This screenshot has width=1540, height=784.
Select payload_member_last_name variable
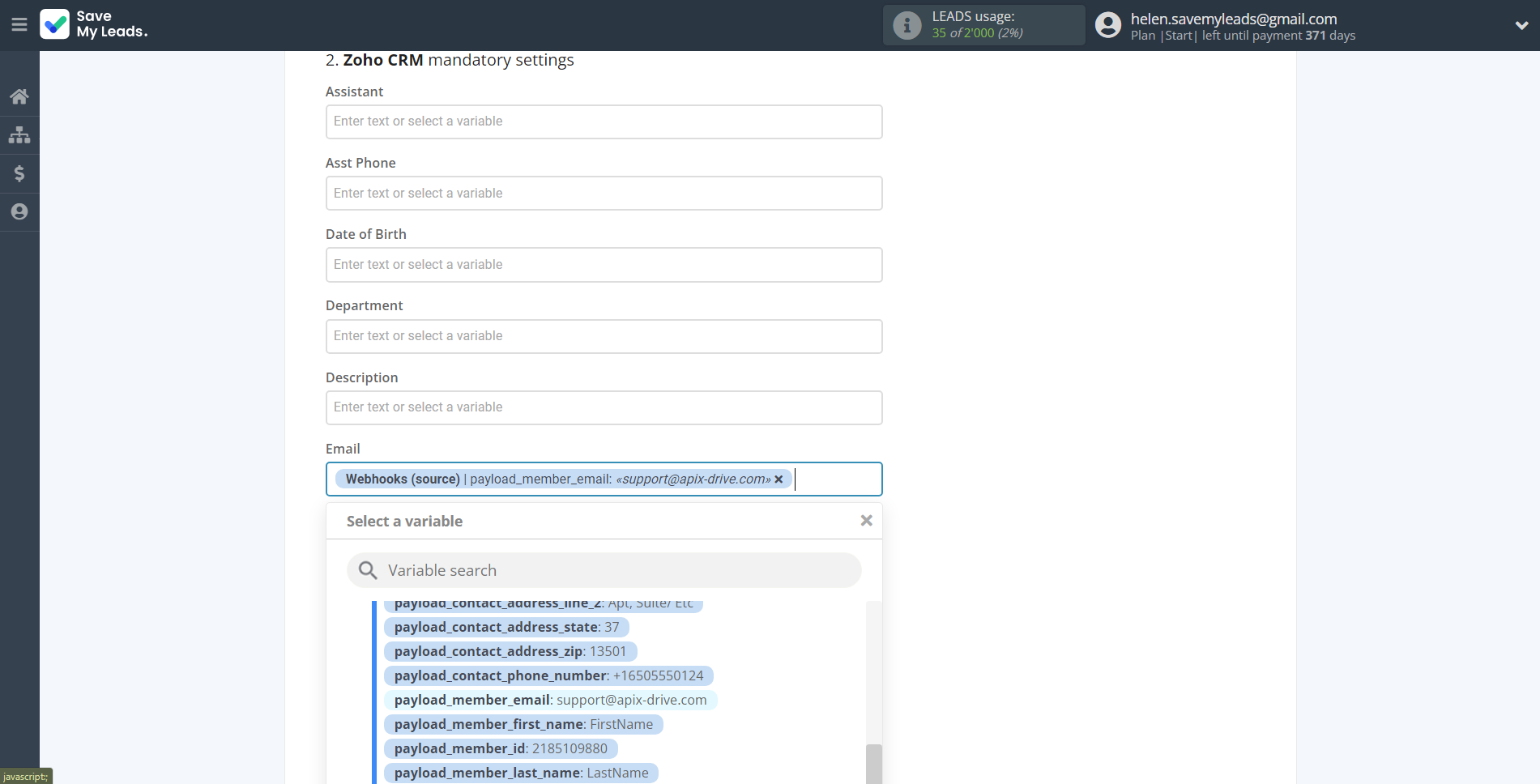tap(521, 773)
